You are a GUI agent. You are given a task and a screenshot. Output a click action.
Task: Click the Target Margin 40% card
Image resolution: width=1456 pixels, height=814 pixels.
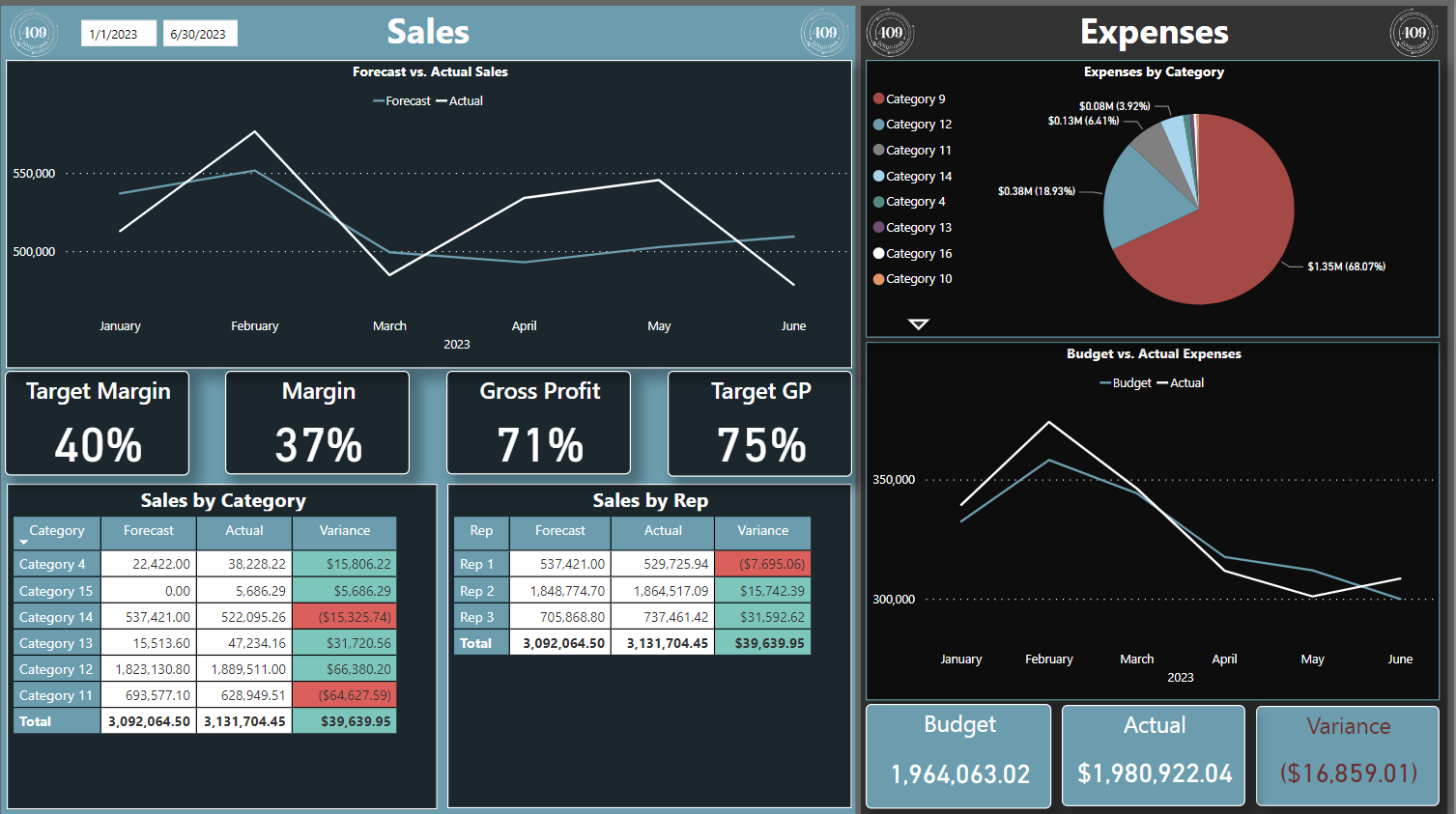tap(98, 424)
